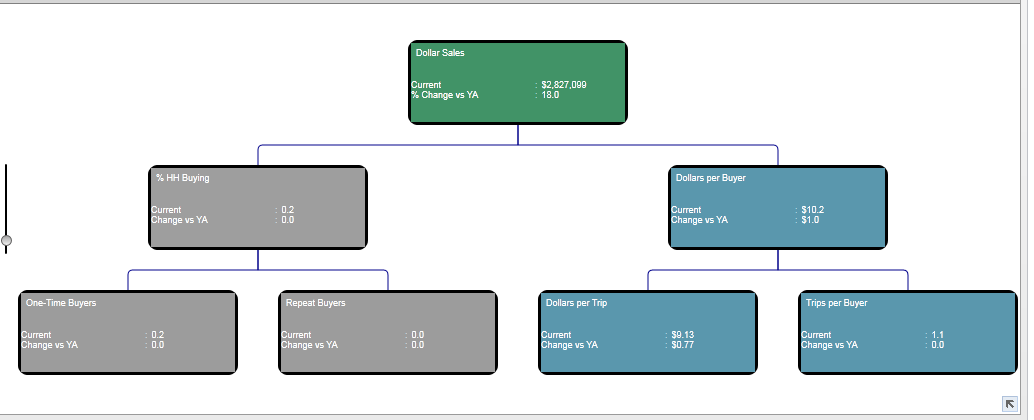Screen dimensions: 1034x420
Task: Select the Repeat Buyers node title
Action: 315,303
